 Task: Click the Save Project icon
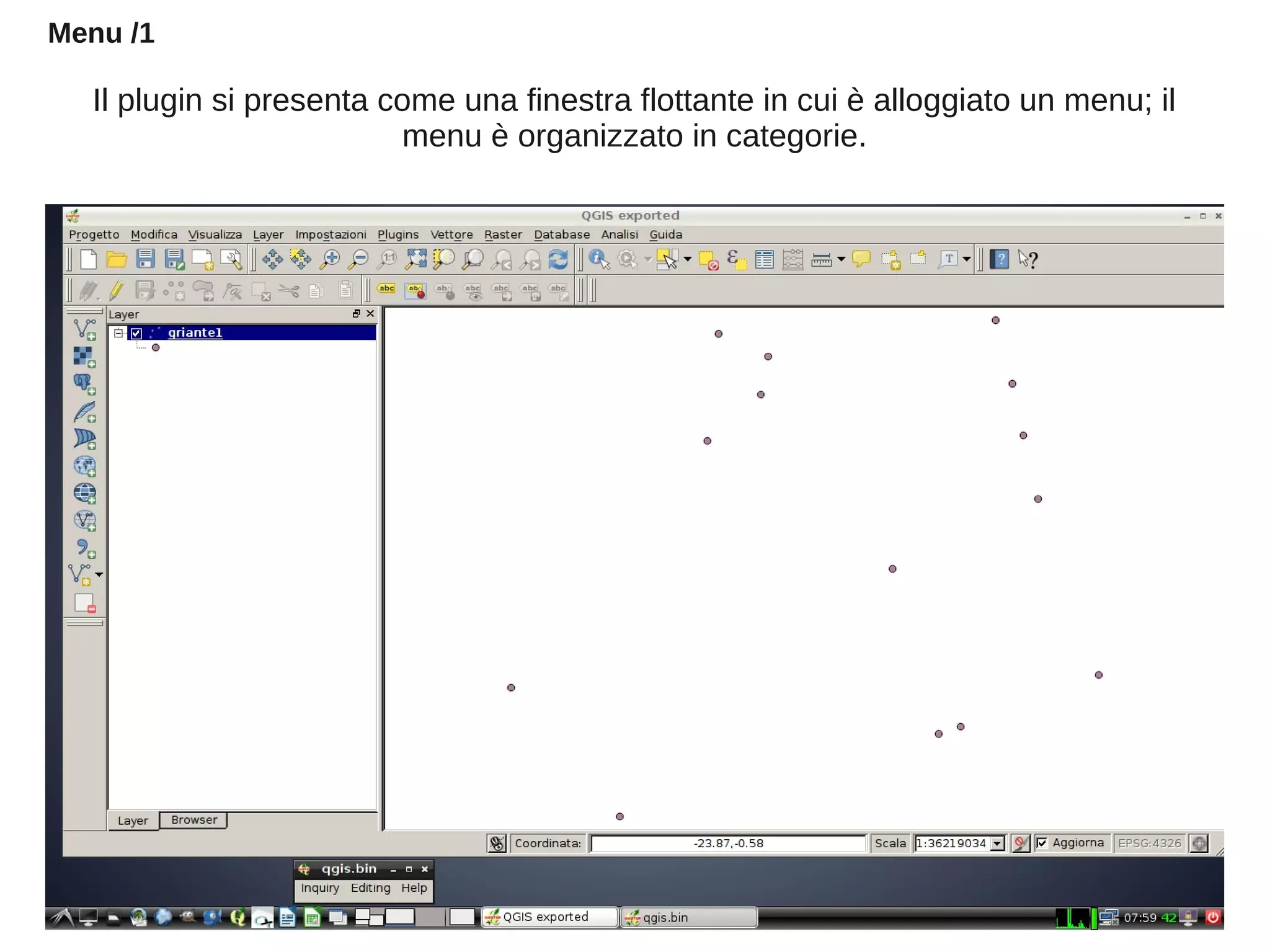click(x=145, y=259)
